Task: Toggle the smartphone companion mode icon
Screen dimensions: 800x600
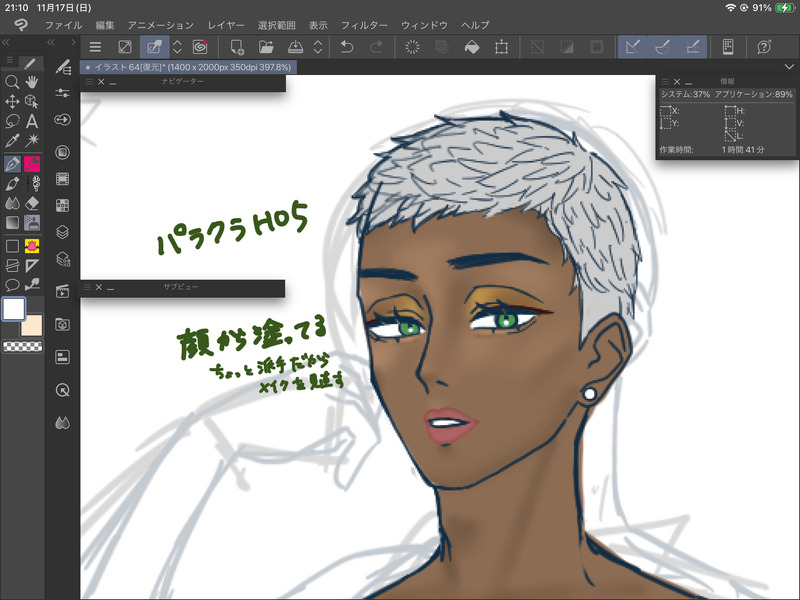Action: (x=728, y=47)
